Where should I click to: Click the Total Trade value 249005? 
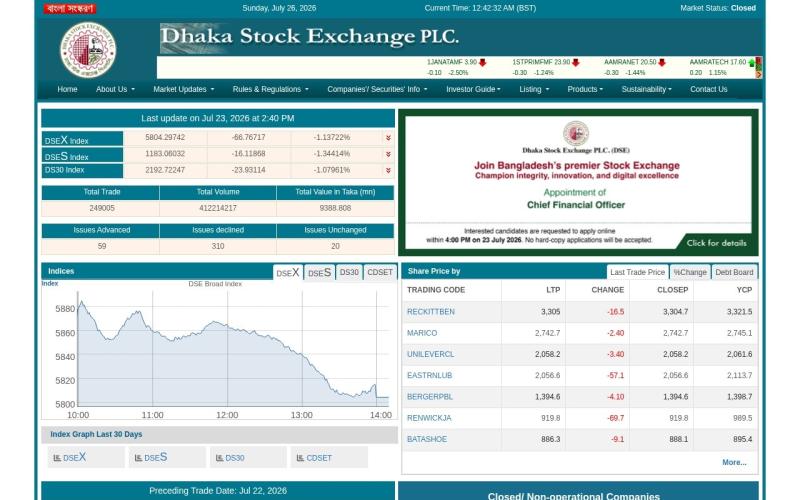tap(102, 208)
